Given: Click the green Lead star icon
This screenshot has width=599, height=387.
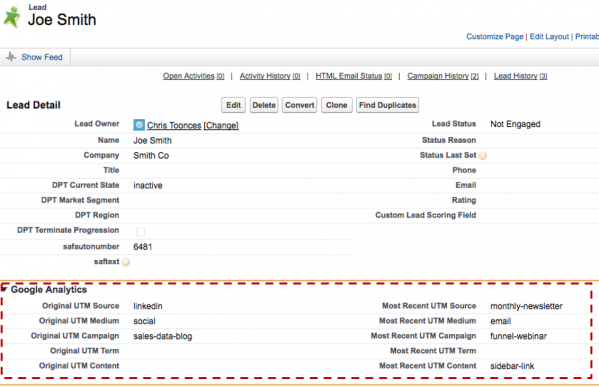Looking at the screenshot, I should pyautogui.click(x=12, y=18).
